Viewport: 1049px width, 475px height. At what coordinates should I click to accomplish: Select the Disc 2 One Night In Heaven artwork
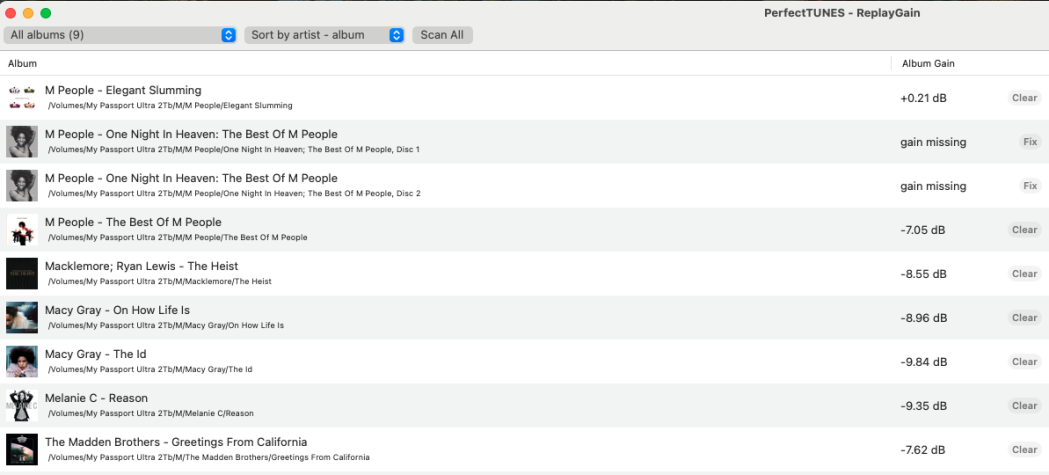pyautogui.click(x=21, y=185)
